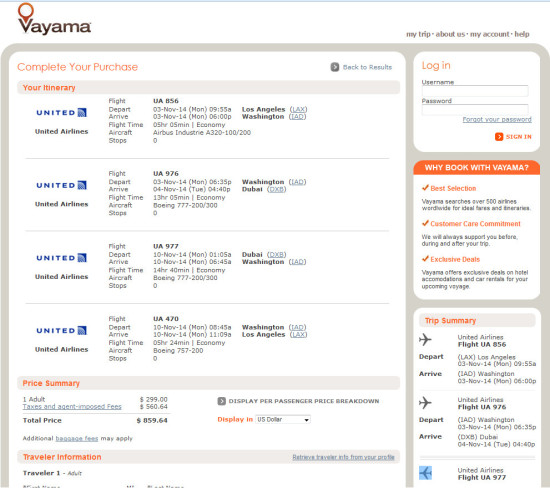This screenshot has height=488, width=550.
Task: Open the Display in currency dropdown
Action: tap(283, 420)
